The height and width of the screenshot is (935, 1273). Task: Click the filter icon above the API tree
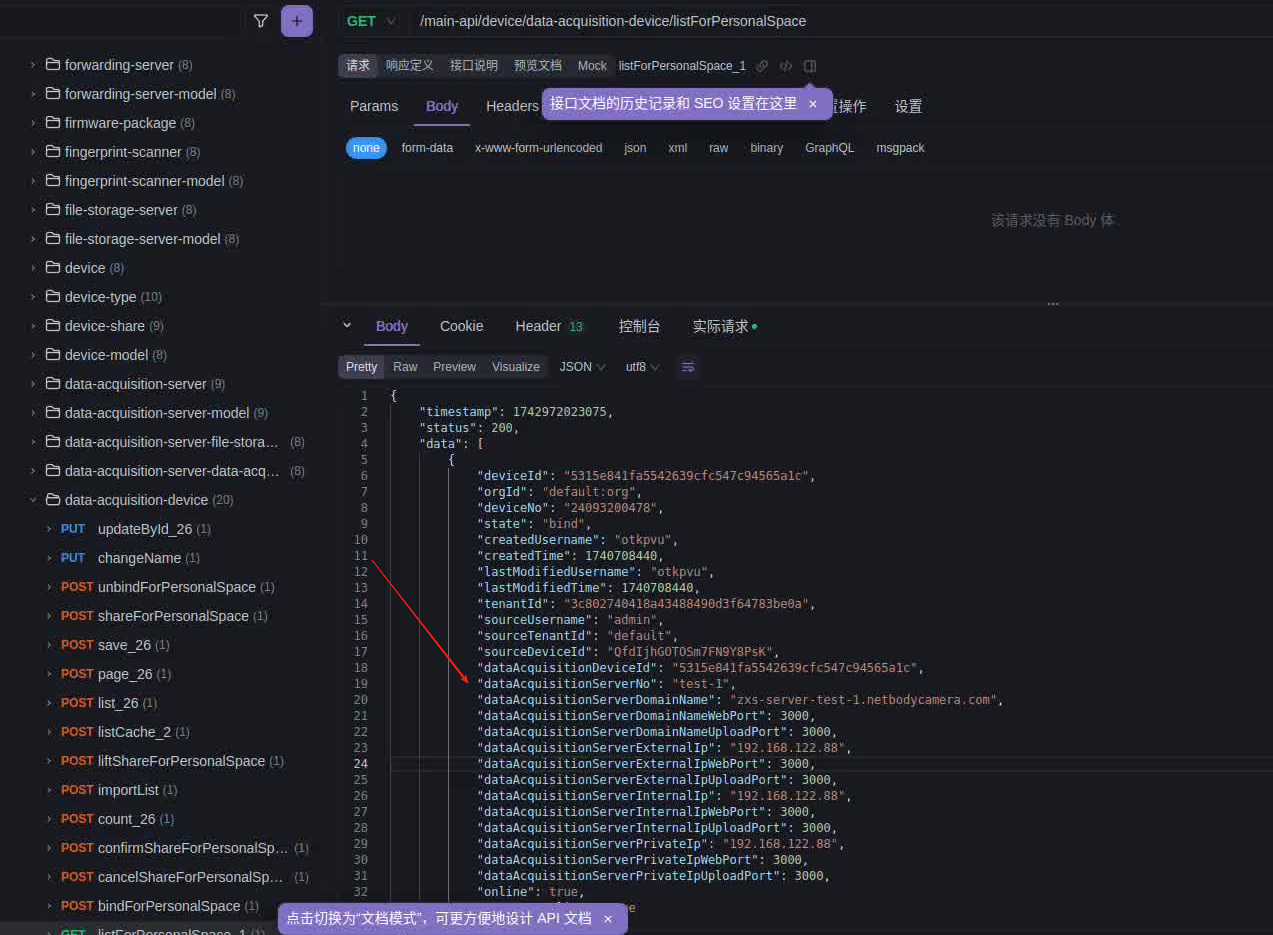pos(261,21)
